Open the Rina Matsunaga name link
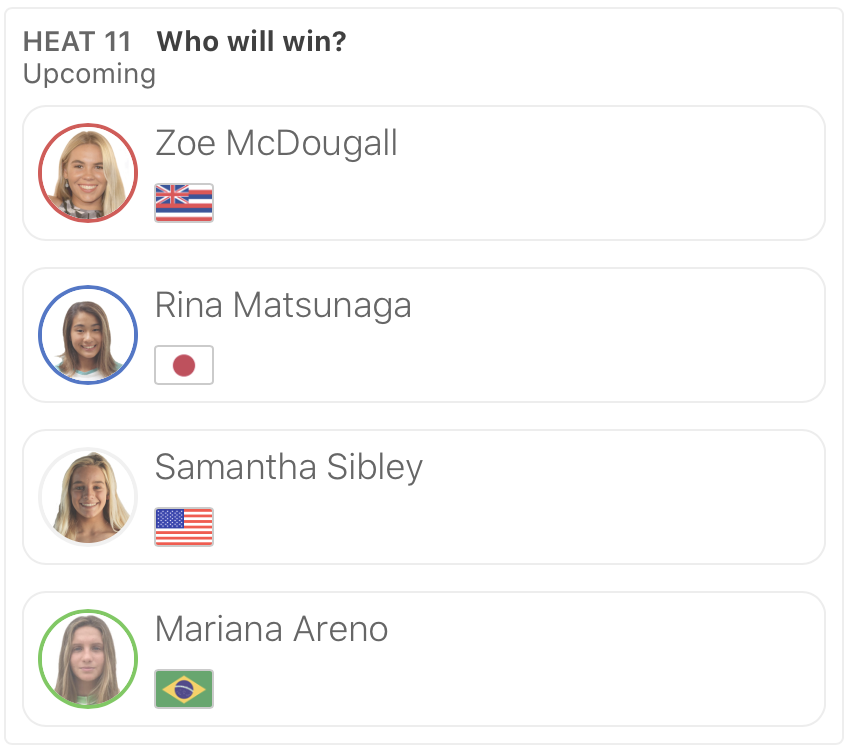 [x=283, y=306]
